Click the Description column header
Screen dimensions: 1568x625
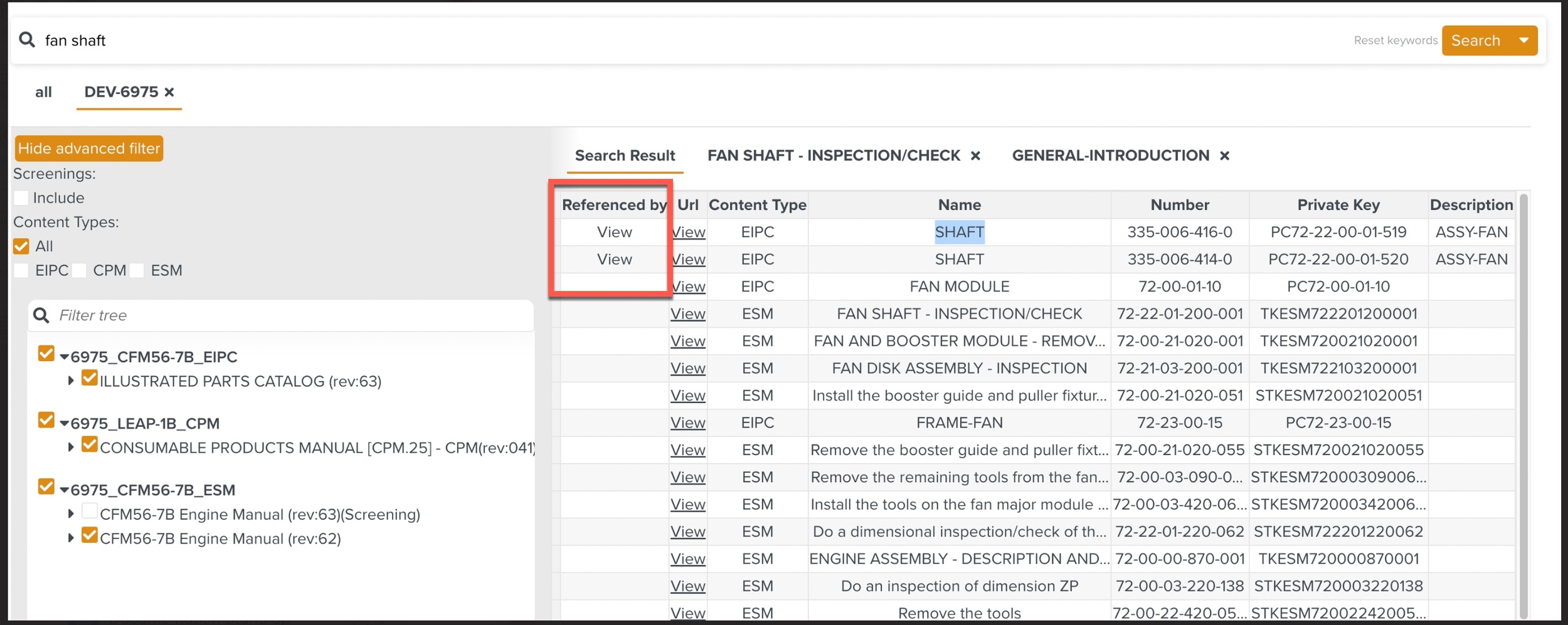(1471, 204)
